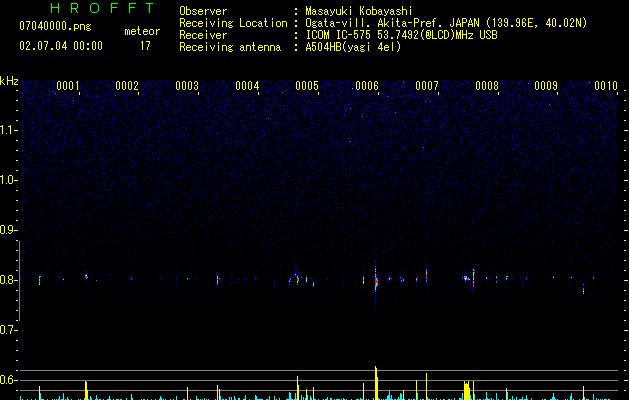The height and width of the screenshot is (400, 629).
Task: Click time marker 0001
Action: click(x=67, y=86)
